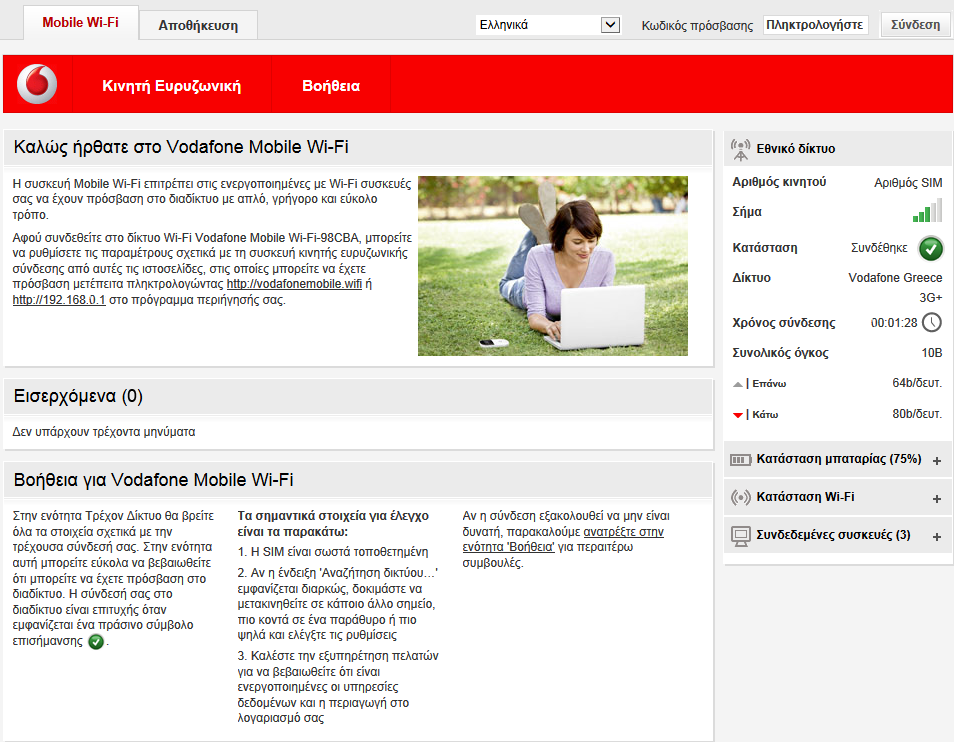Expand the Συνδεδεμένες συσκευές (3) plus sign
Screen dimensions: 954x742
(x=937, y=537)
